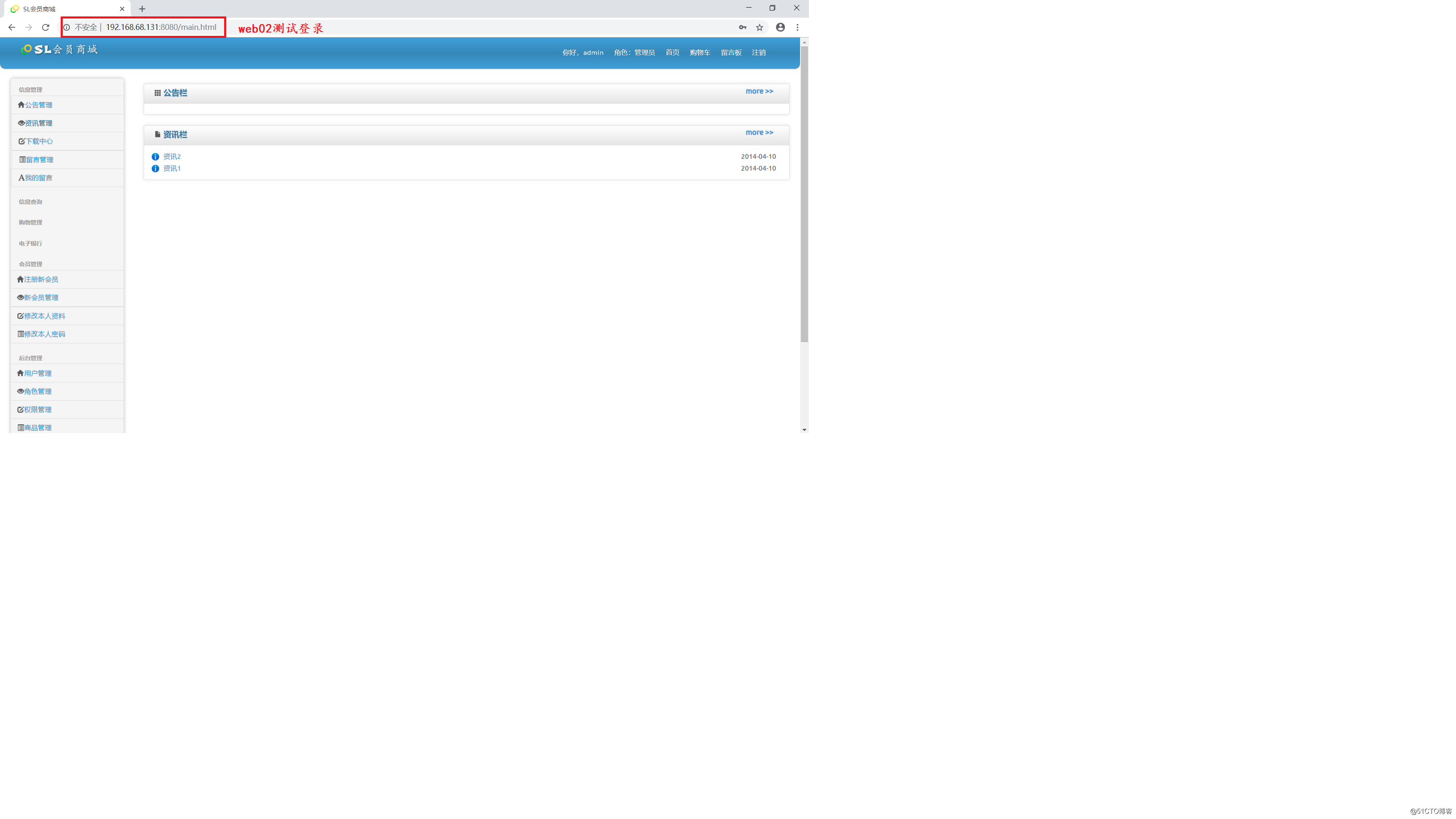Click the not-secure site info icon
The width and height of the screenshot is (1456, 819).
click(67, 27)
